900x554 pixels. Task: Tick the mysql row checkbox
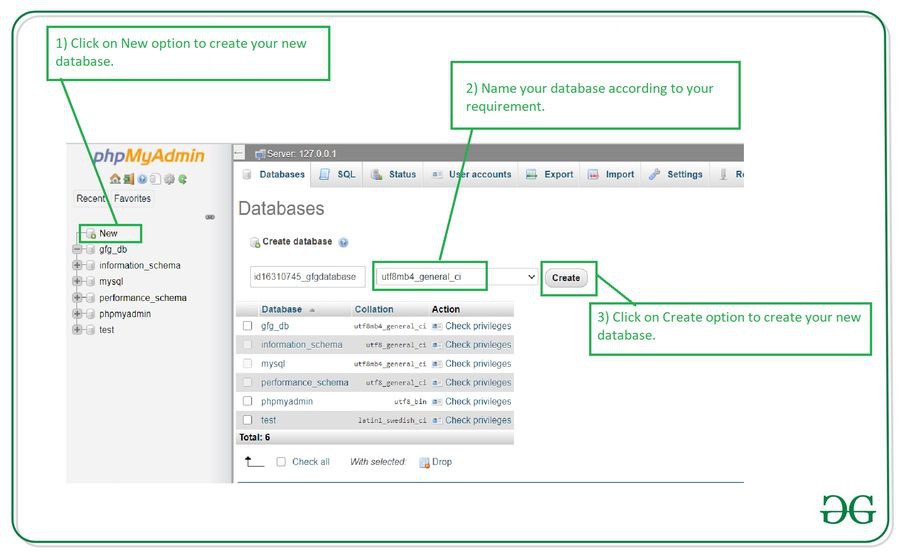247,363
